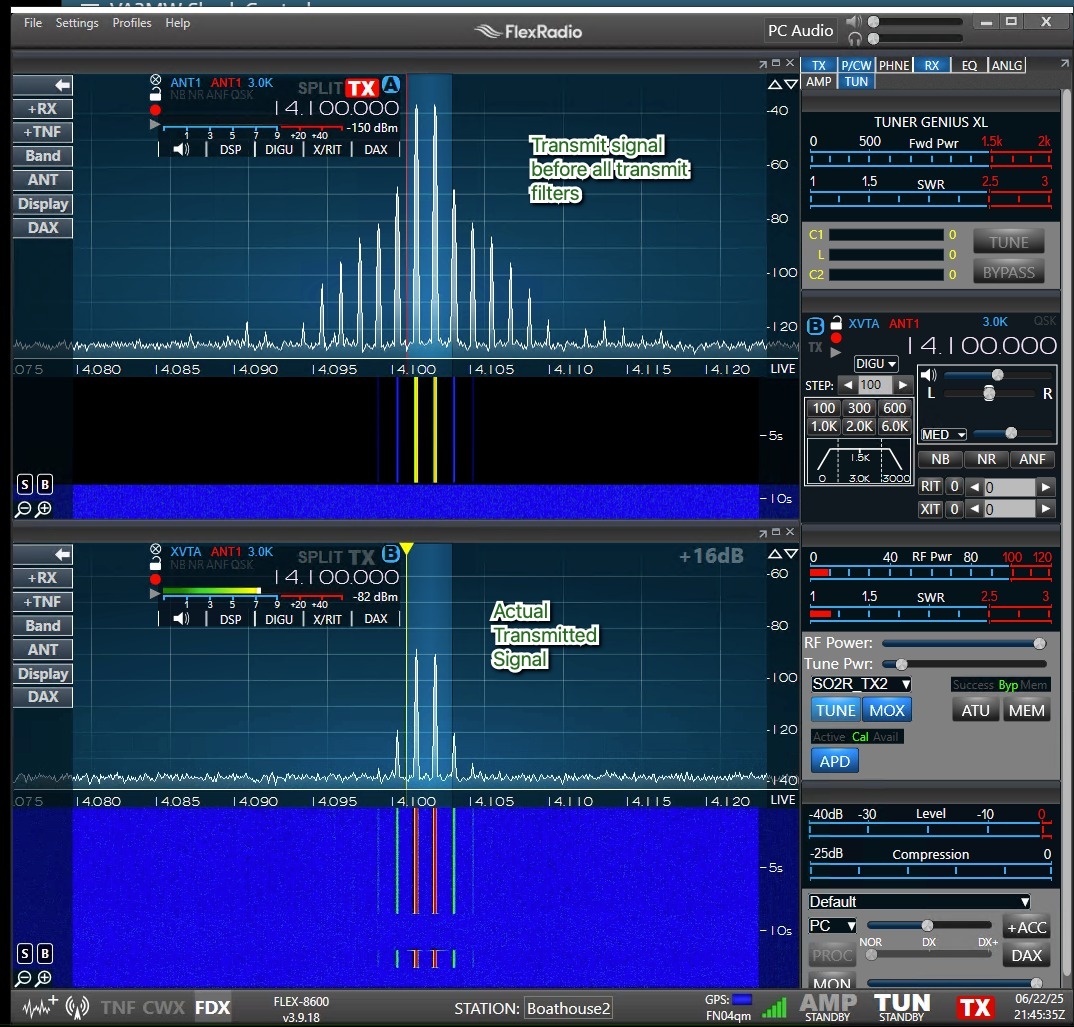
Task: Mute slice B via speaker icon in bottom flag
Action: coord(181,619)
